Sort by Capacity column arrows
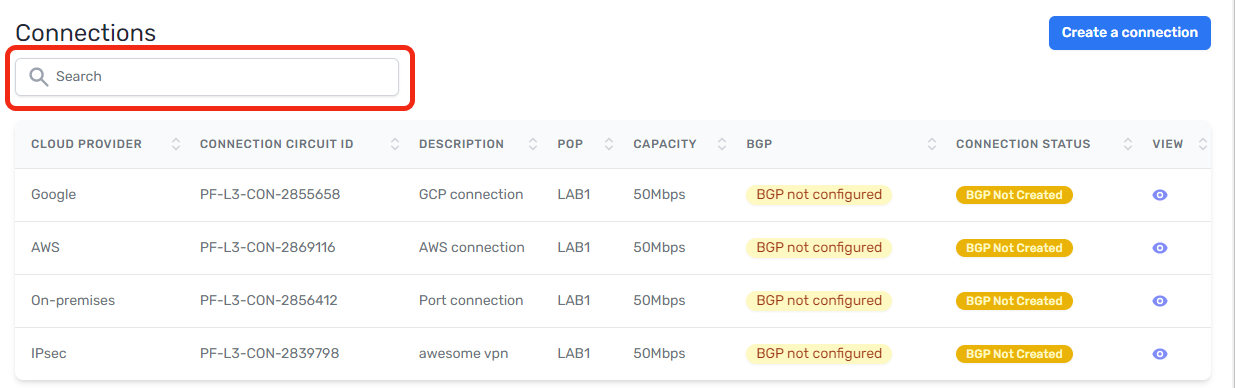Screen dimensions: 1235x388 (722, 144)
